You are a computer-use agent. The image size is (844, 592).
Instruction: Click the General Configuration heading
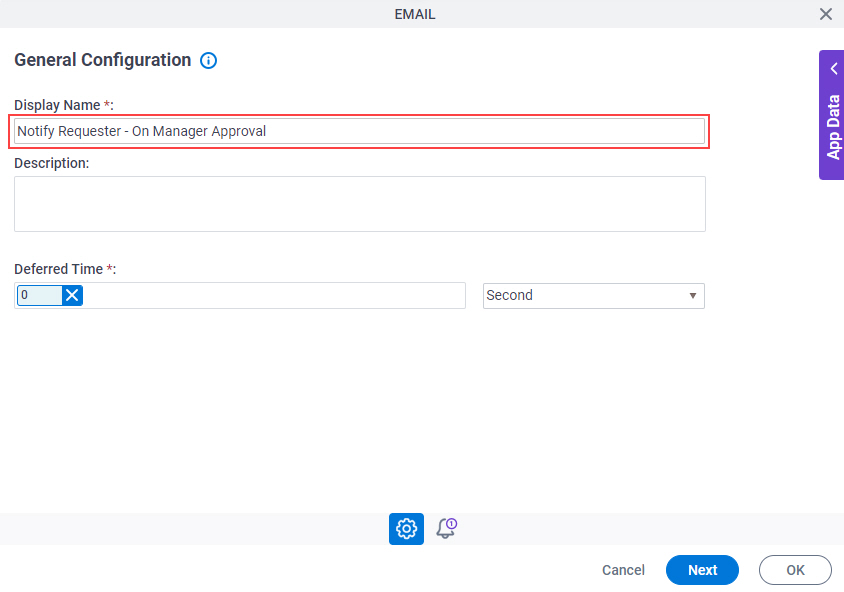pos(102,60)
